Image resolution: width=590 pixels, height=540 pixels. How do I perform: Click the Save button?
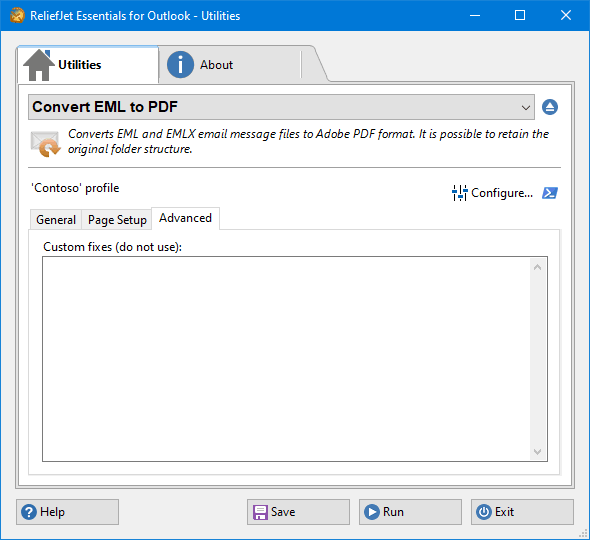298,512
